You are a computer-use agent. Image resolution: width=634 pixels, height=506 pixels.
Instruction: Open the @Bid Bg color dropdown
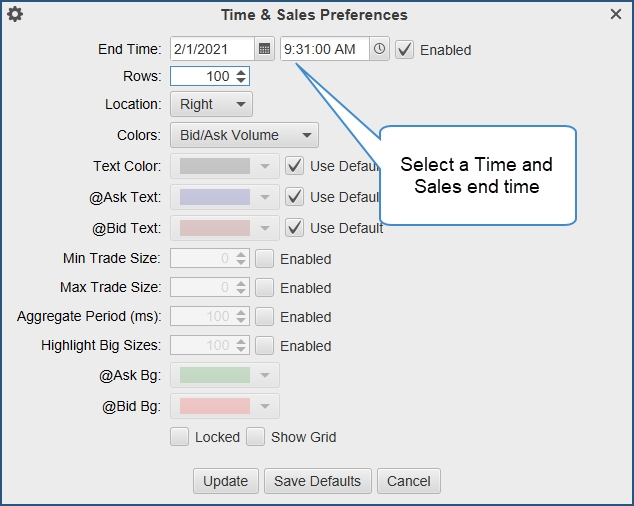[x=225, y=406]
